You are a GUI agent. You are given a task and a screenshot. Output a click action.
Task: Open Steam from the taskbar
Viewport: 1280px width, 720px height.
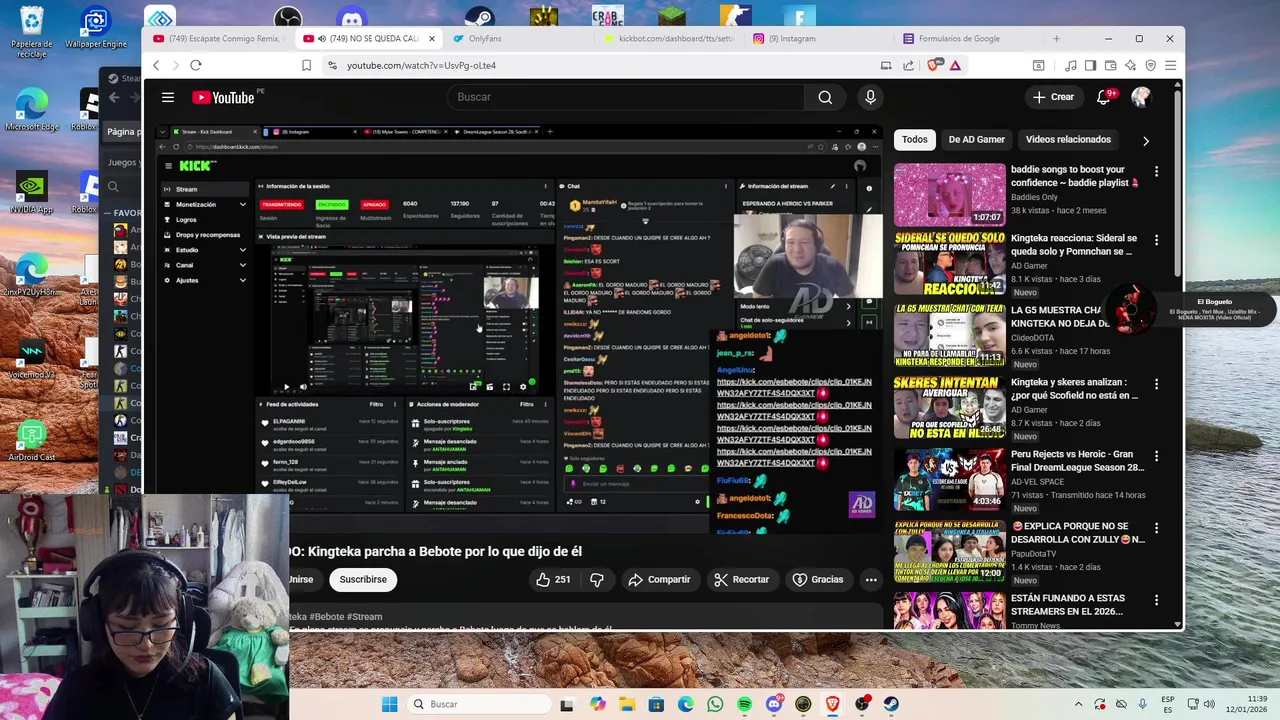pyautogui.click(x=891, y=704)
